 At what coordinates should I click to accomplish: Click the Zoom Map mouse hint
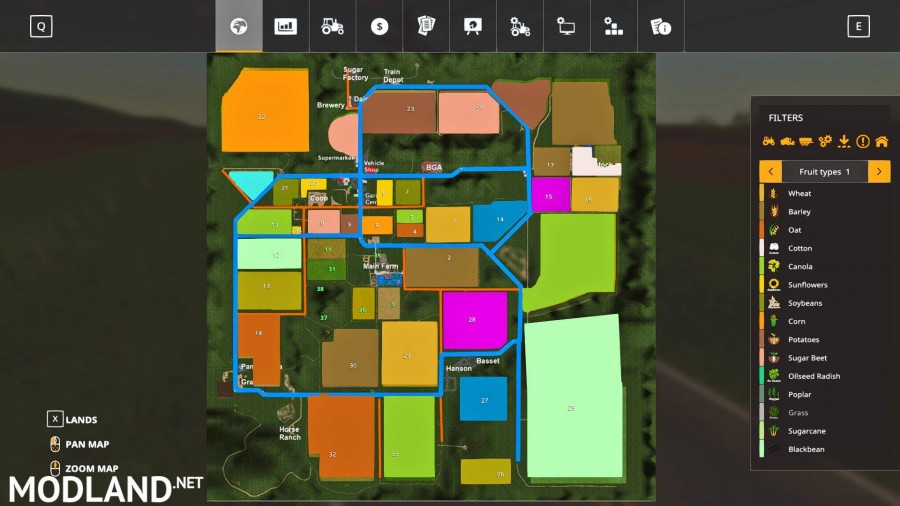coord(84,468)
